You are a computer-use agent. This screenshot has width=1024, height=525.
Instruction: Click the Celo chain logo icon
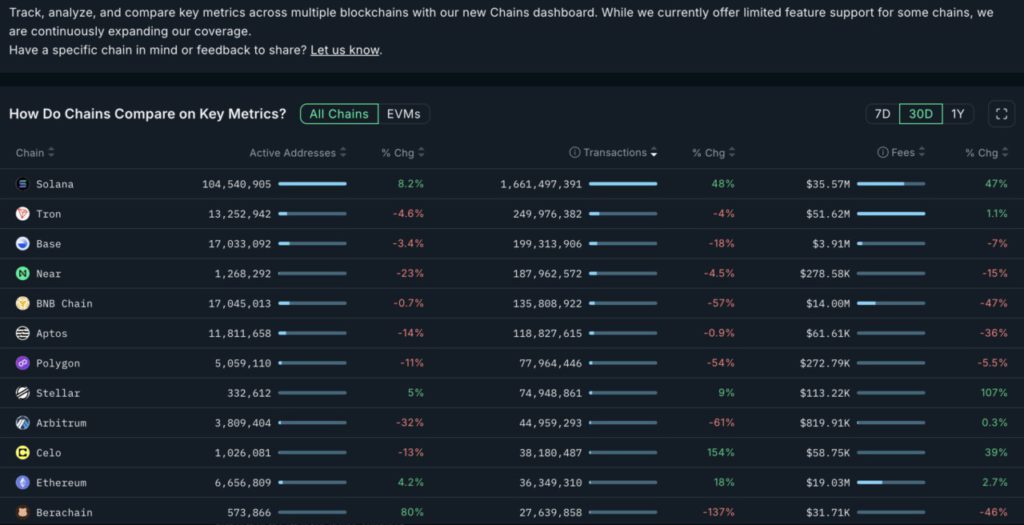23,453
